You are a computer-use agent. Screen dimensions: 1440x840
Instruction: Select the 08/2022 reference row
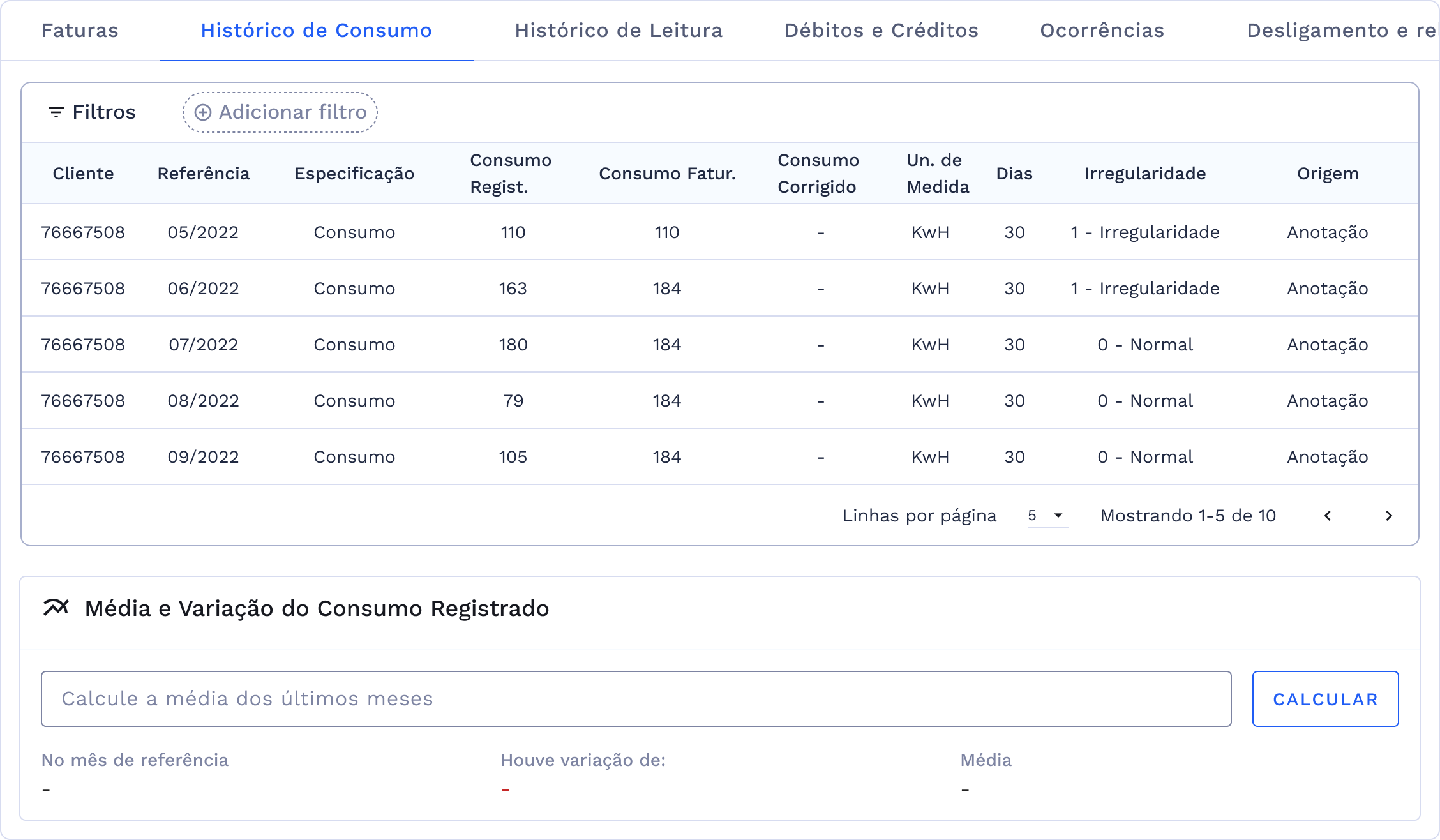click(203, 401)
